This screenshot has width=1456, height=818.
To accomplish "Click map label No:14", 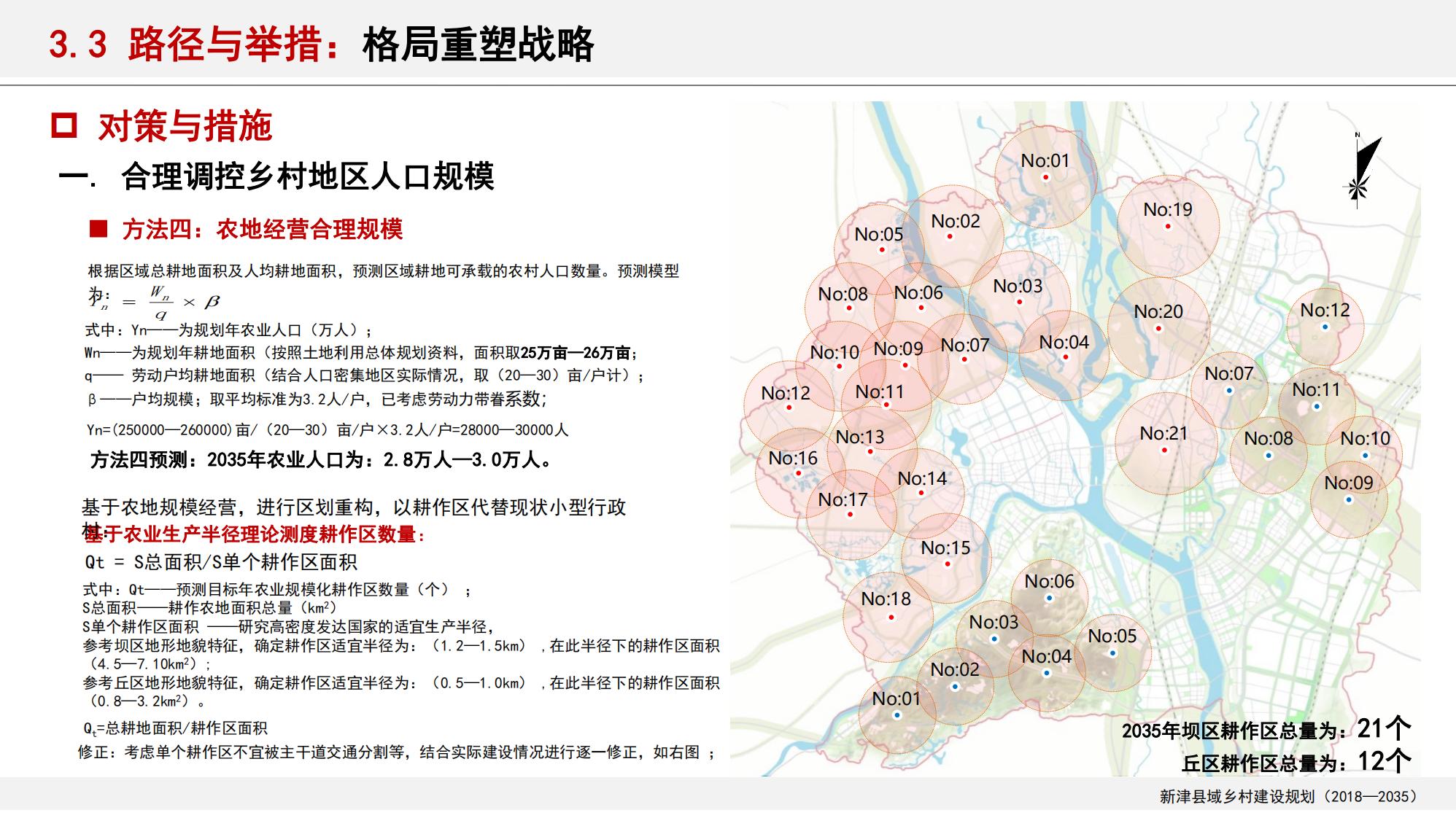I will [x=922, y=478].
